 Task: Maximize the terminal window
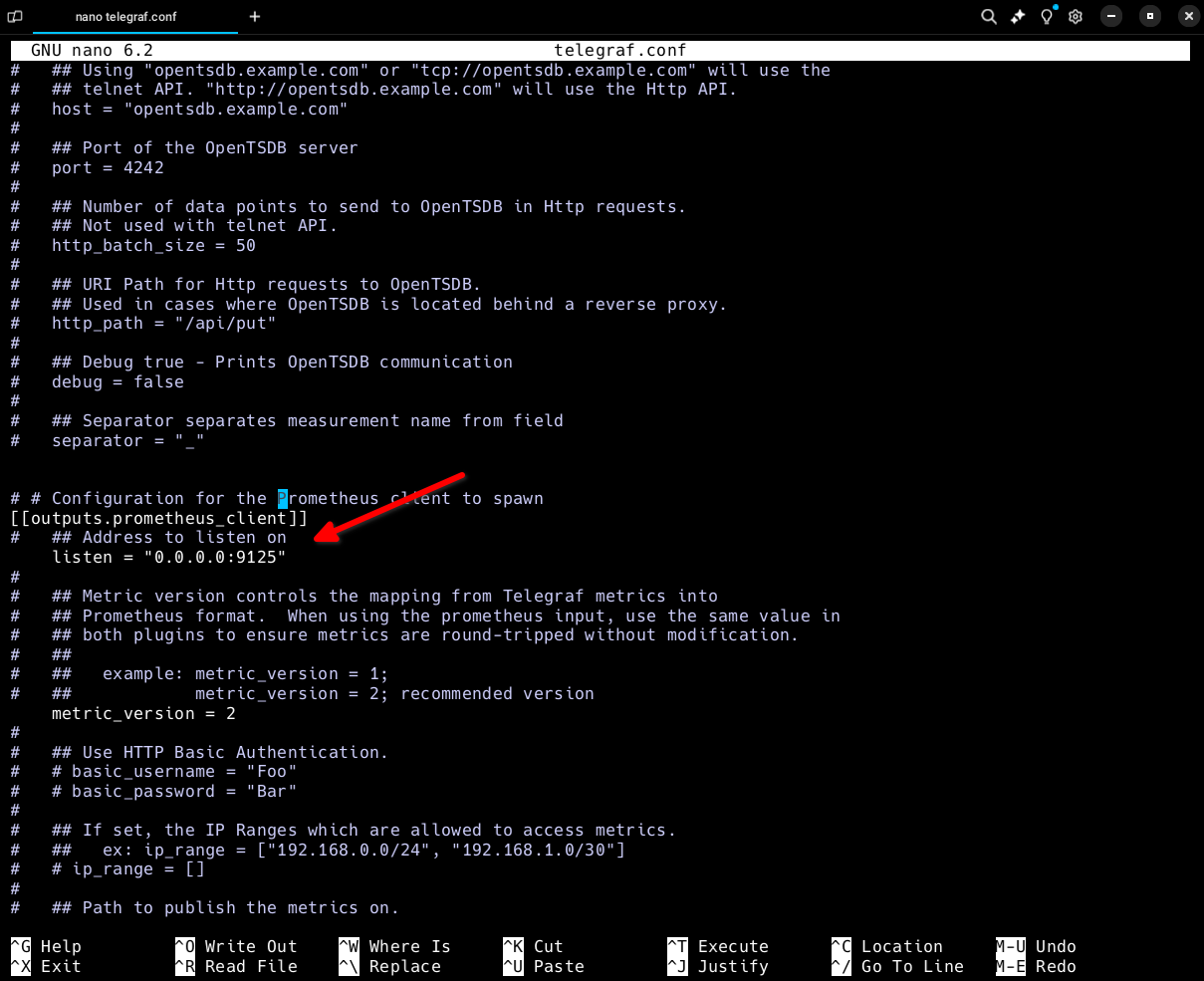pyautogui.click(x=1150, y=17)
